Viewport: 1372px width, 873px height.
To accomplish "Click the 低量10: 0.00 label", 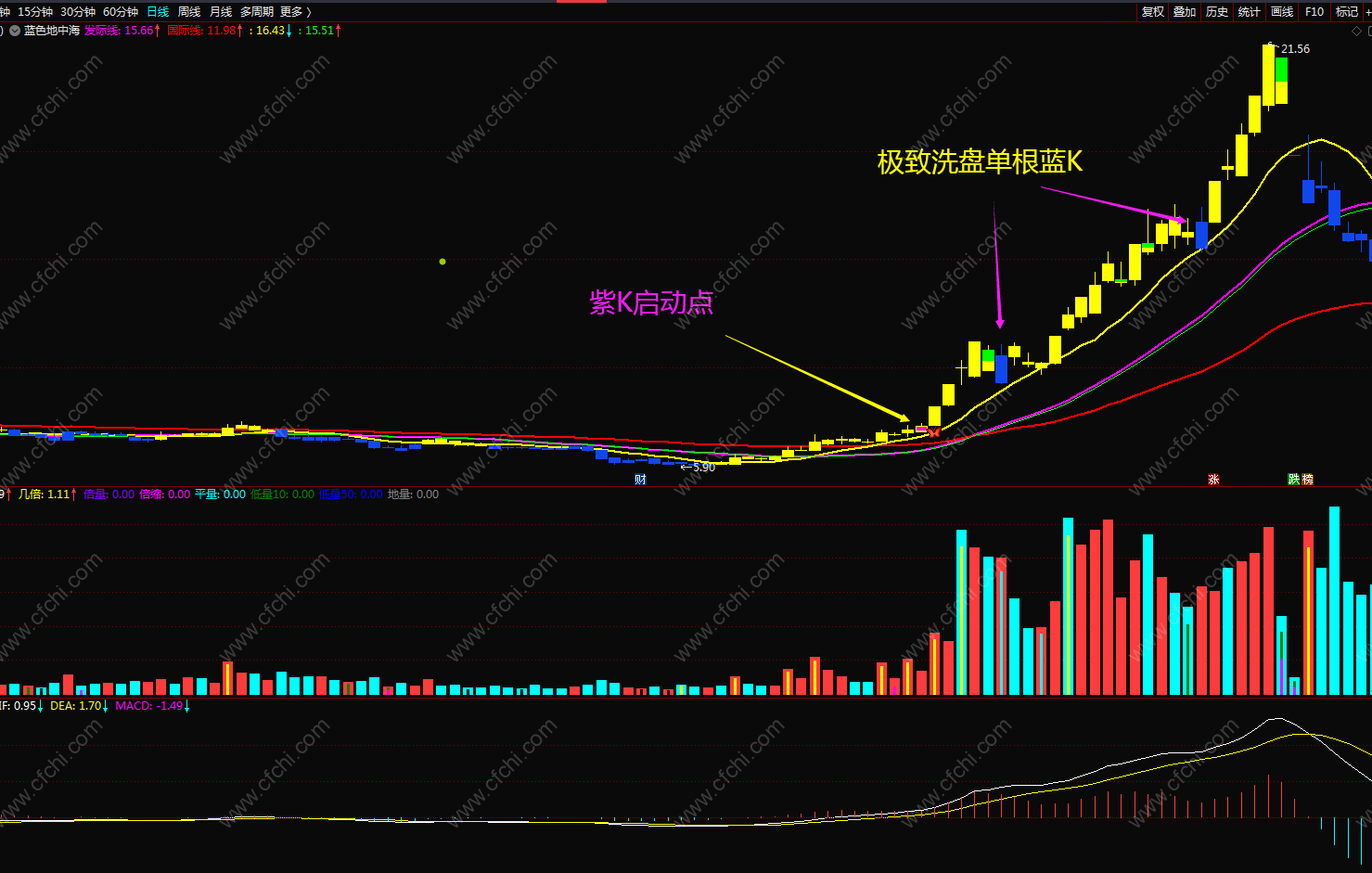I will pos(283,494).
